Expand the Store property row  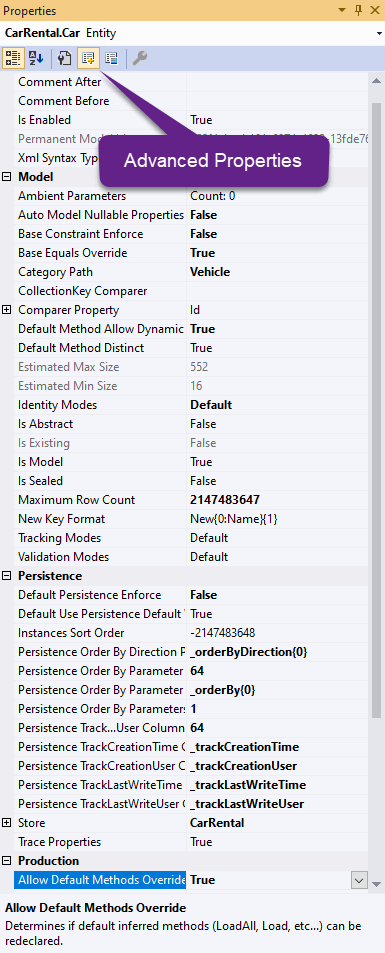tap(7, 823)
